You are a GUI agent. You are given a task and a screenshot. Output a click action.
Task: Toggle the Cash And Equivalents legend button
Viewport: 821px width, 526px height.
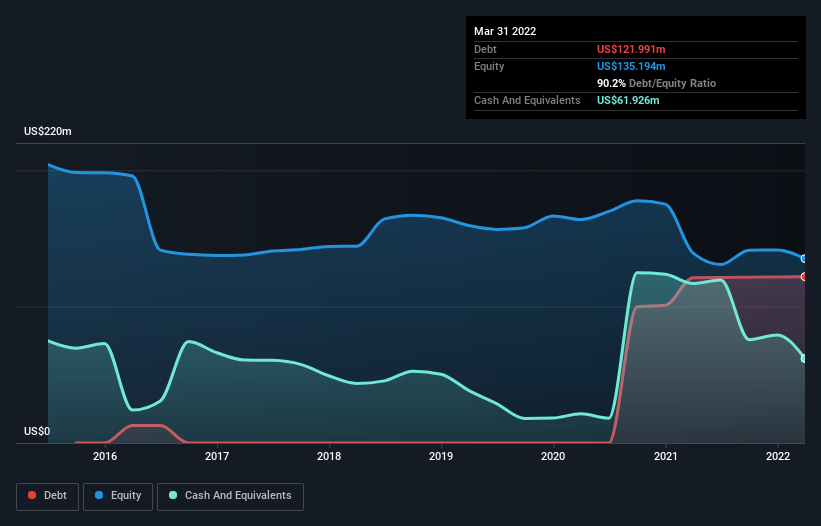(230, 496)
